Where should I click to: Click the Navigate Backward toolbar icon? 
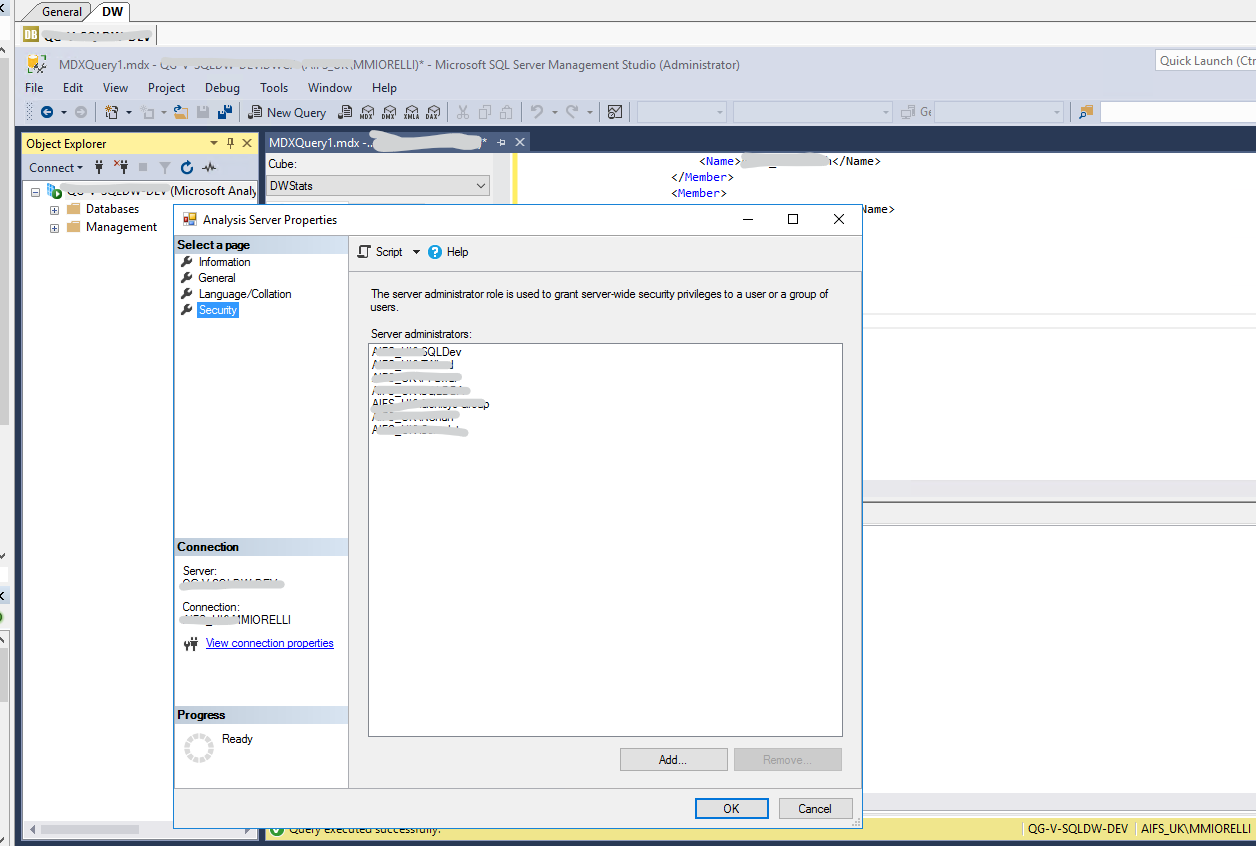46,112
